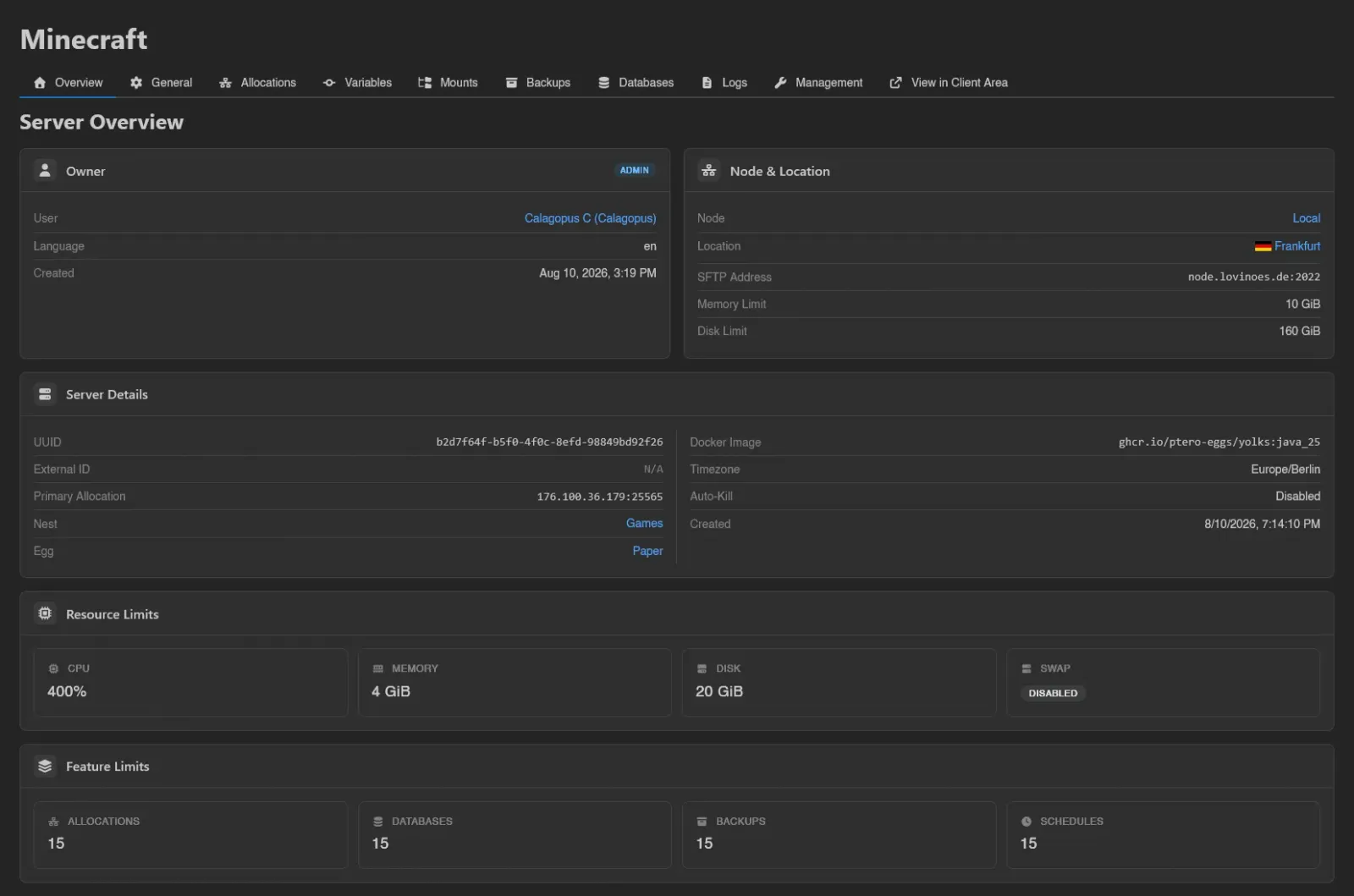Viewport: 1354px width, 896px height.
Task: Click the home icon on Overview tab
Action: (40, 83)
